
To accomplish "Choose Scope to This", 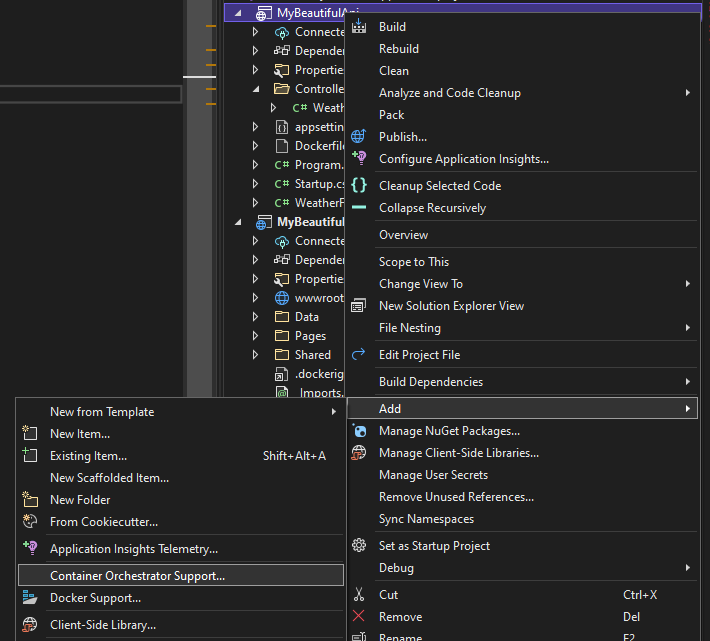I will tap(522, 261).
